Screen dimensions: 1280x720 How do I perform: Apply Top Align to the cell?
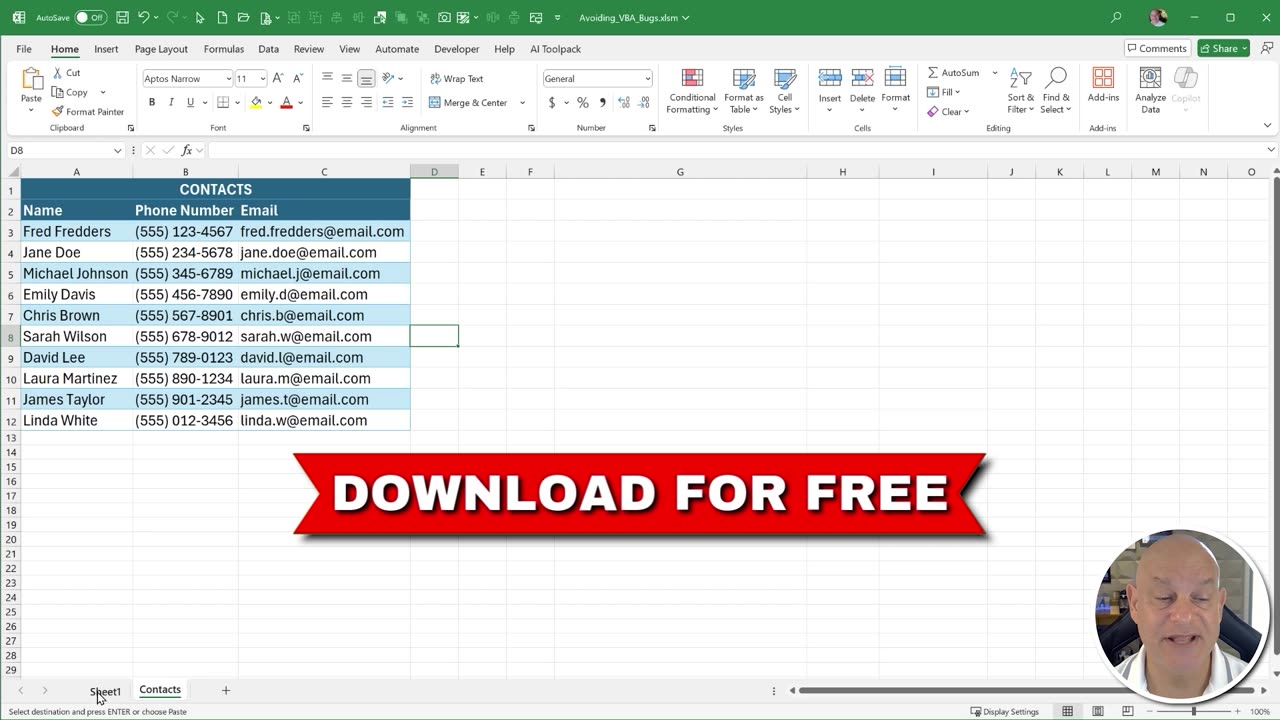(x=327, y=78)
